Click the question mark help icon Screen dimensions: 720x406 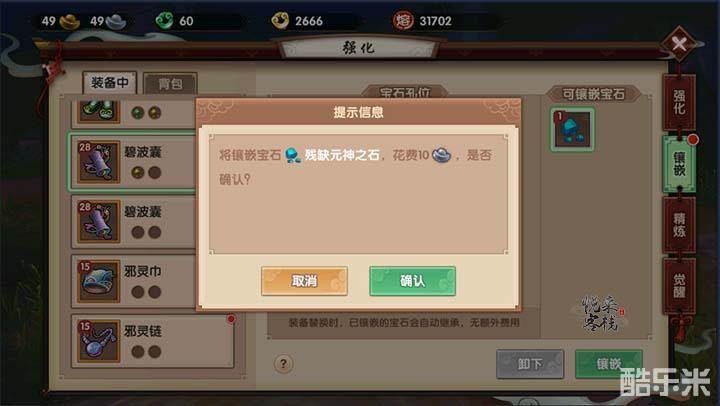click(283, 364)
